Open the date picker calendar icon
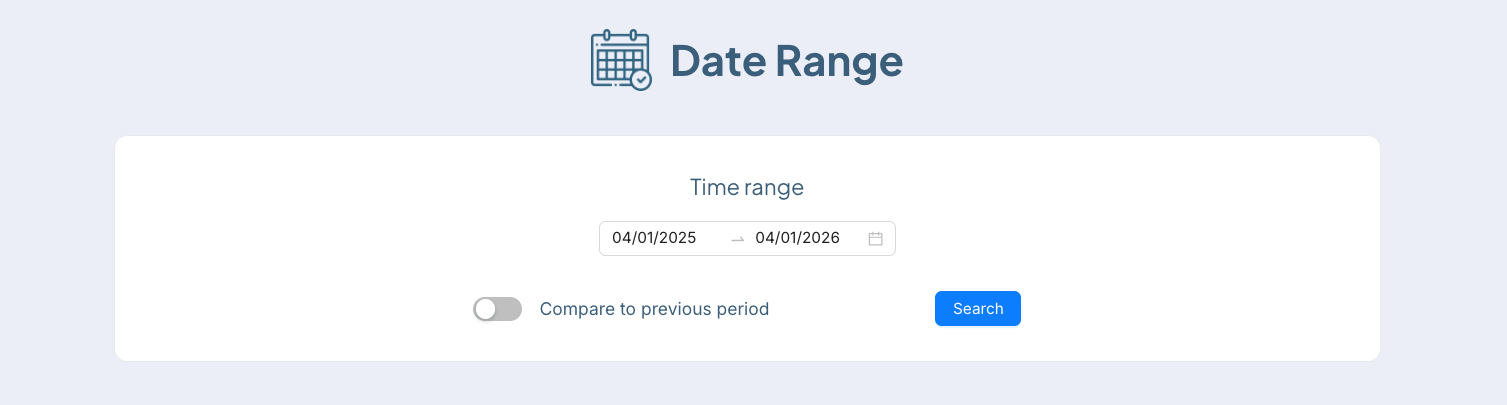1507x405 pixels. coord(875,239)
